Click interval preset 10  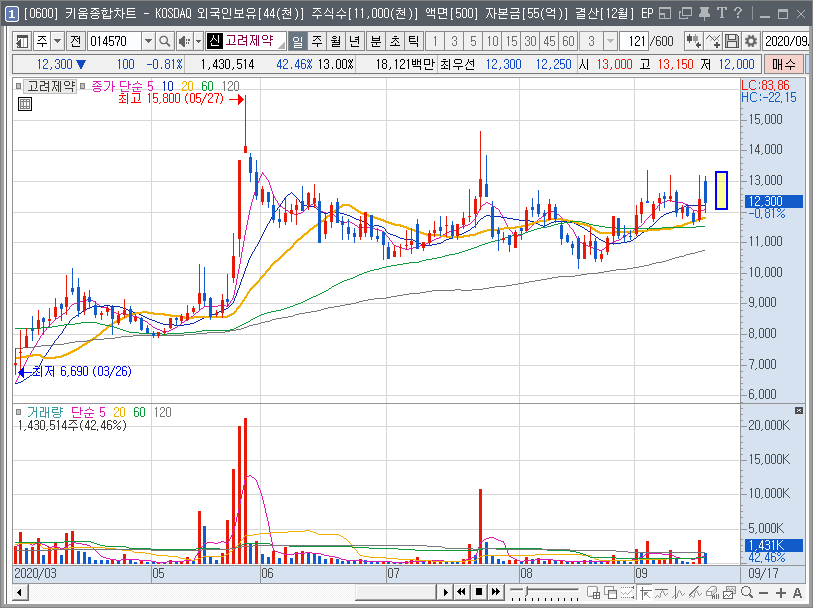click(x=493, y=40)
